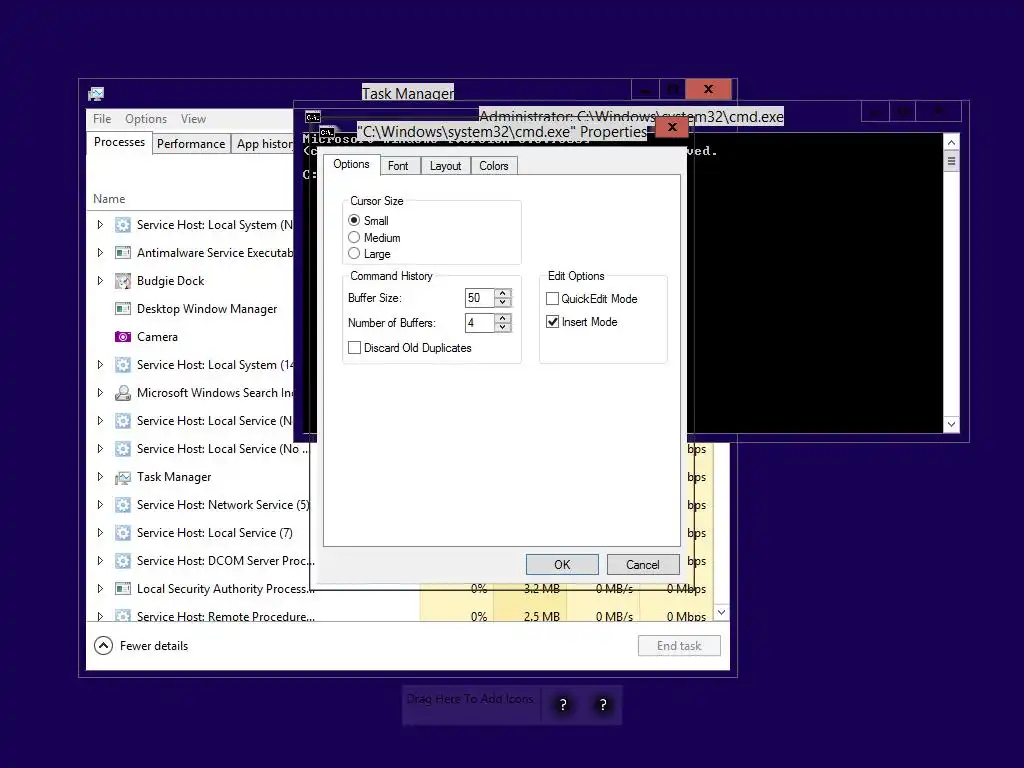The image size is (1024, 768).
Task: Click the cmd.exe console window title icon
Action: [313, 118]
